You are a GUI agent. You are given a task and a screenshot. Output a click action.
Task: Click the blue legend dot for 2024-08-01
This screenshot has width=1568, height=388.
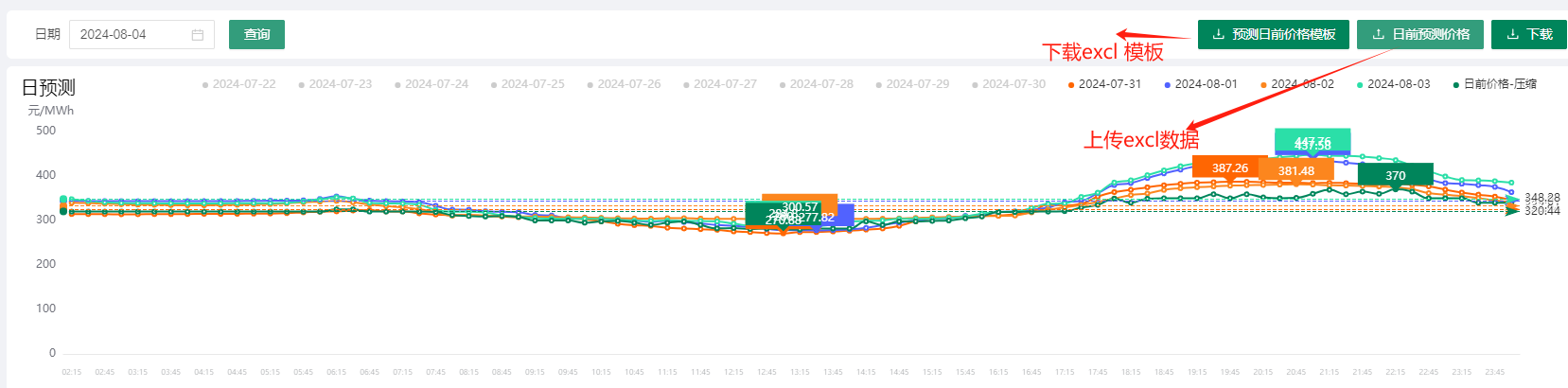(x=1168, y=85)
